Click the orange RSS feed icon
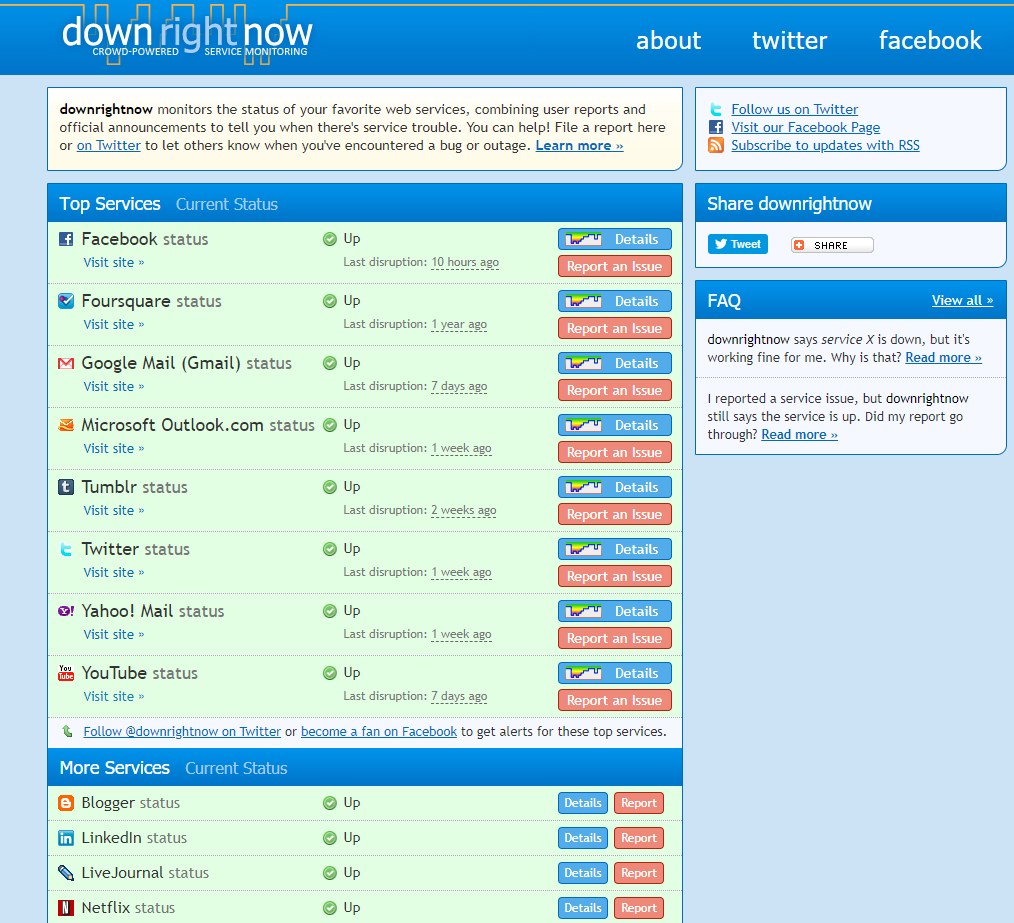The width and height of the screenshot is (1014, 923). [715, 146]
